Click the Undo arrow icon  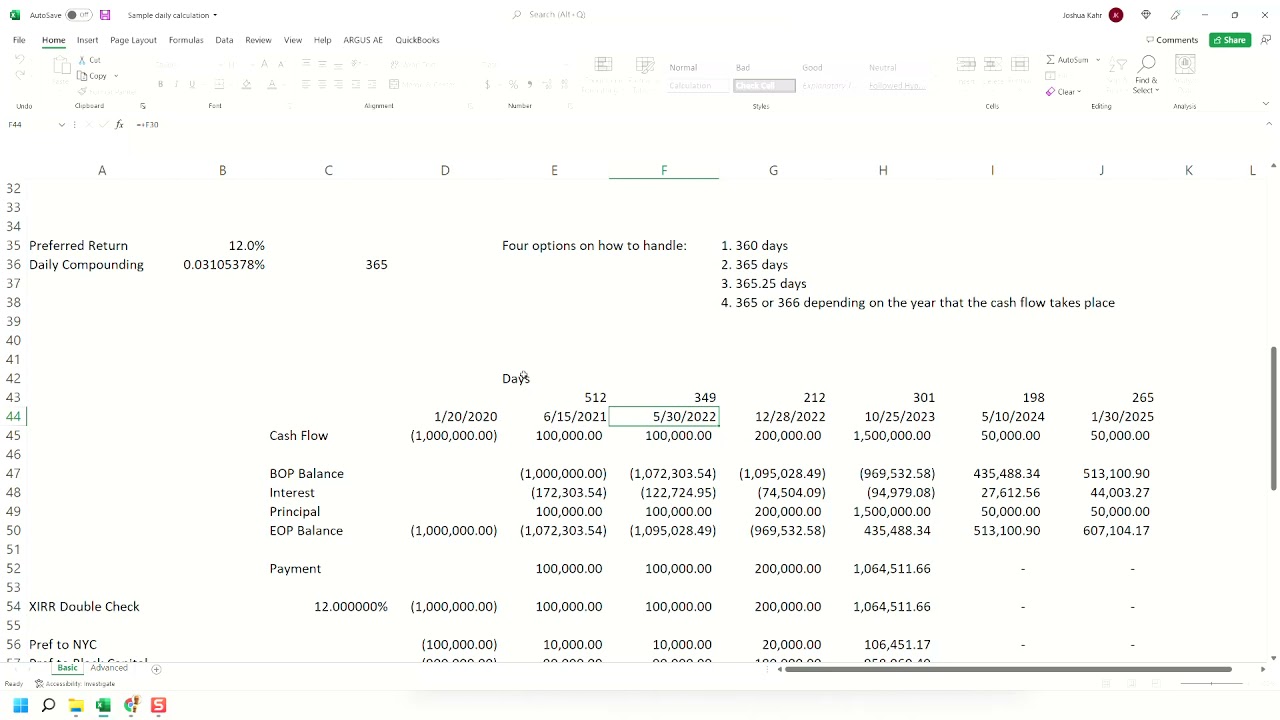[19, 60]
